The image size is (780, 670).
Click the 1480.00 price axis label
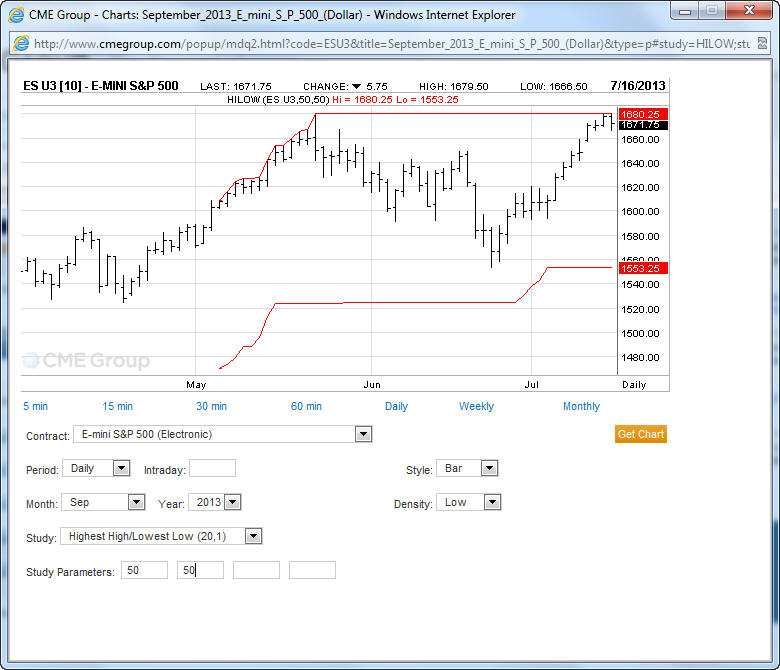point(640,358)
